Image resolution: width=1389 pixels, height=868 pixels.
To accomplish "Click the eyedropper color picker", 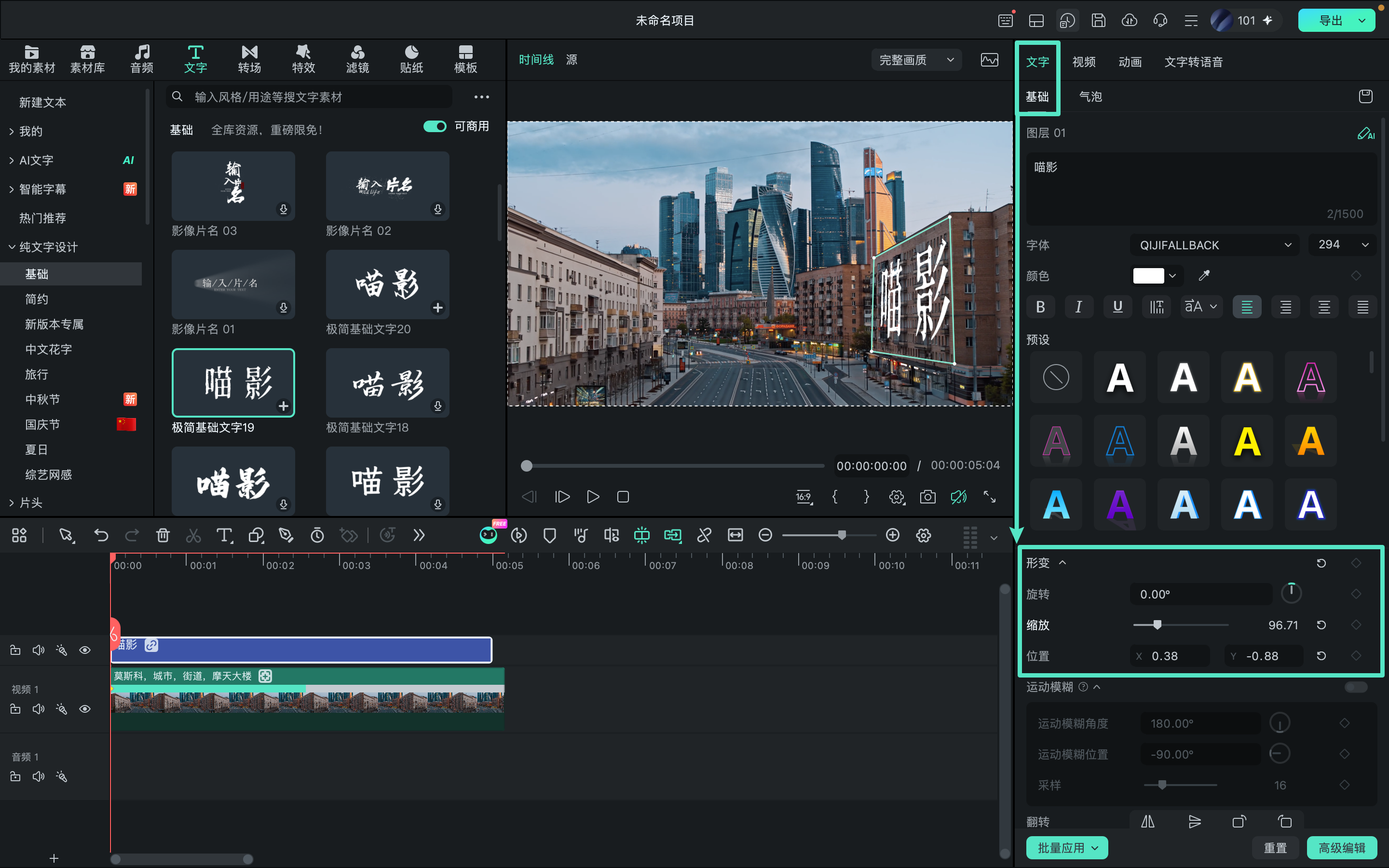I will [1204, 275].
